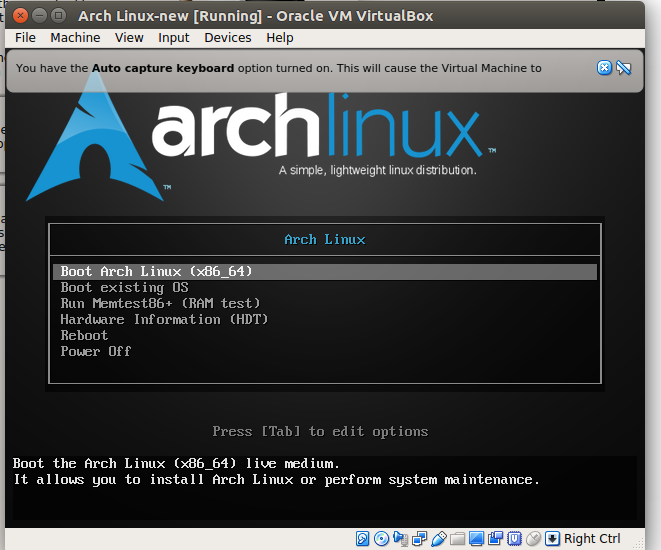661x550 pixels.
Task: Click the Arch Linux boot menu title
Action: 325,239
